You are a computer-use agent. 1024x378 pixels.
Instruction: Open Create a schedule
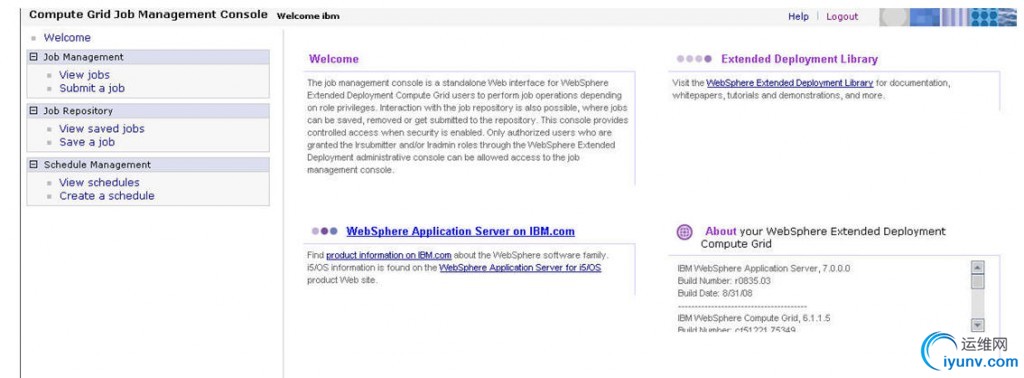(107, 196)
